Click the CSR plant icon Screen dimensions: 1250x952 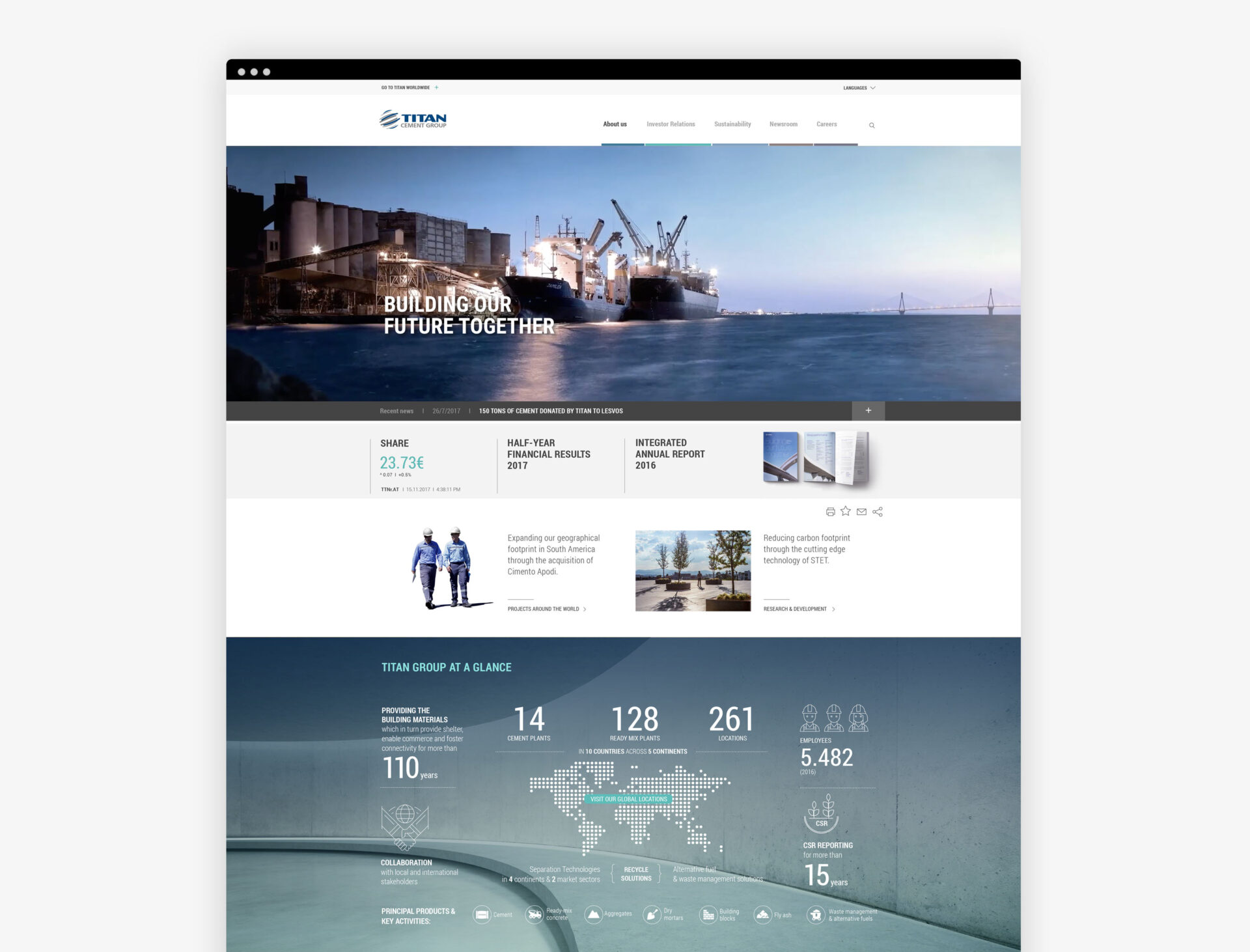(x=822, y=813)
